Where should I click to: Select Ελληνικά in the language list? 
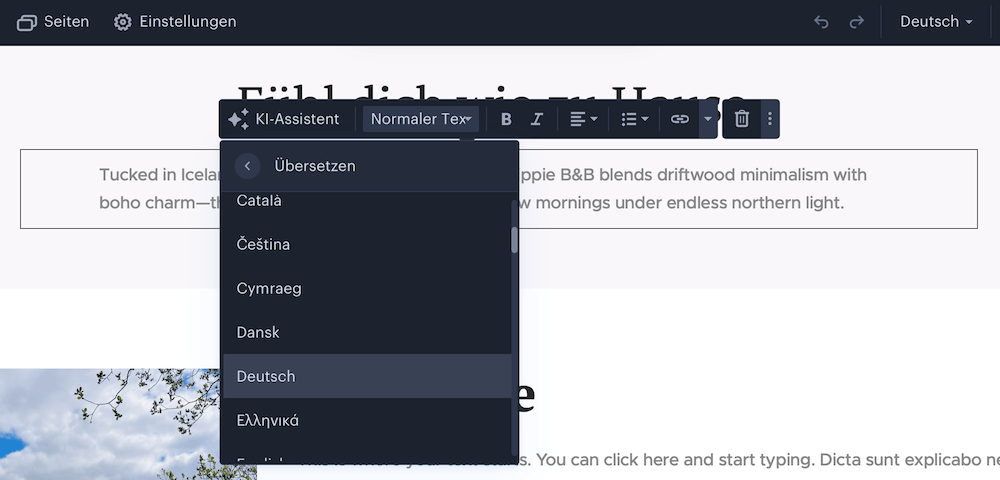pyautogui.click(x=367, y=421)
